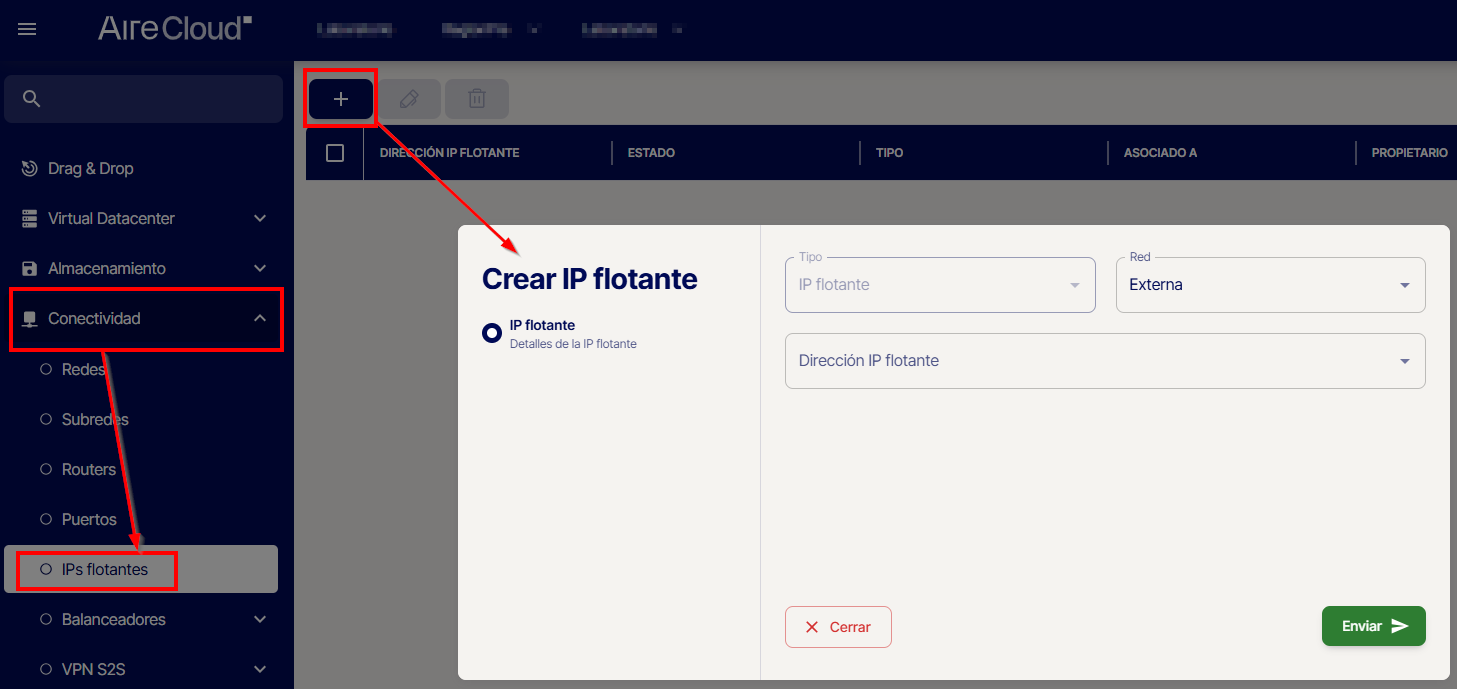Click the plus icon to add floating IP
Screen dimensions: 1457x689
[x=341, y=99]
